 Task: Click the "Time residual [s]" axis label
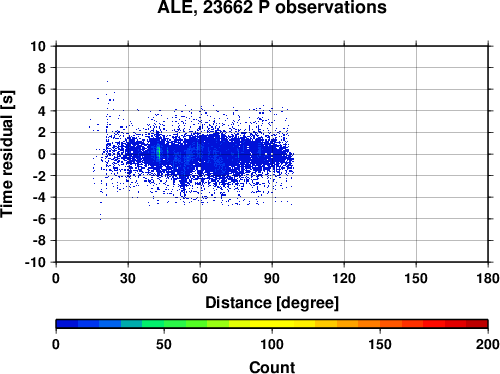coord(7,154)
